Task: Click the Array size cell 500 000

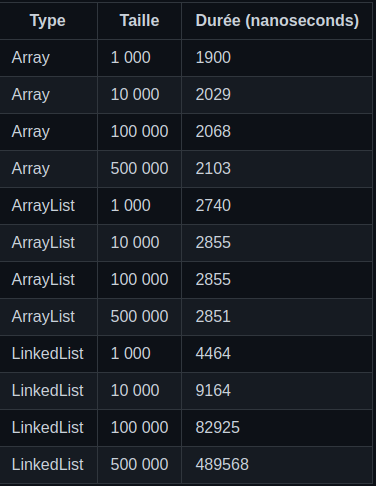Action: tap(139, 169)
